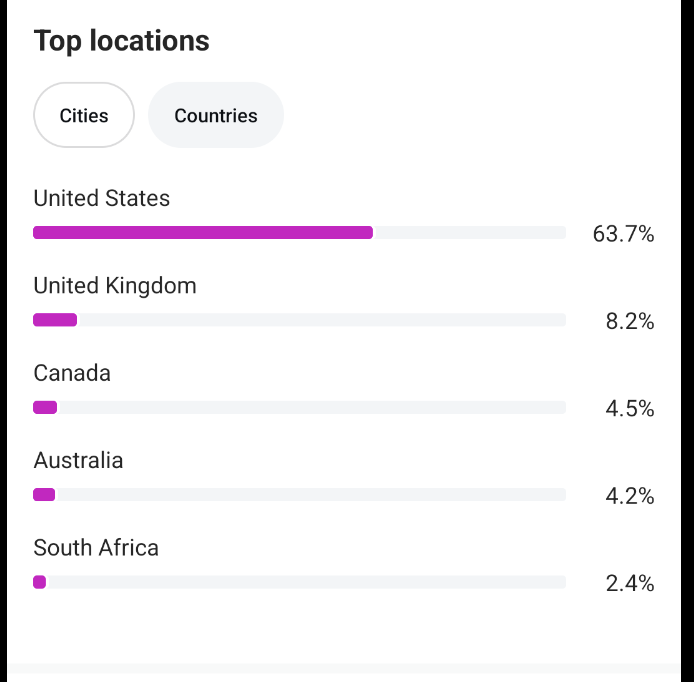Select the Australia country label

[78, 460]
